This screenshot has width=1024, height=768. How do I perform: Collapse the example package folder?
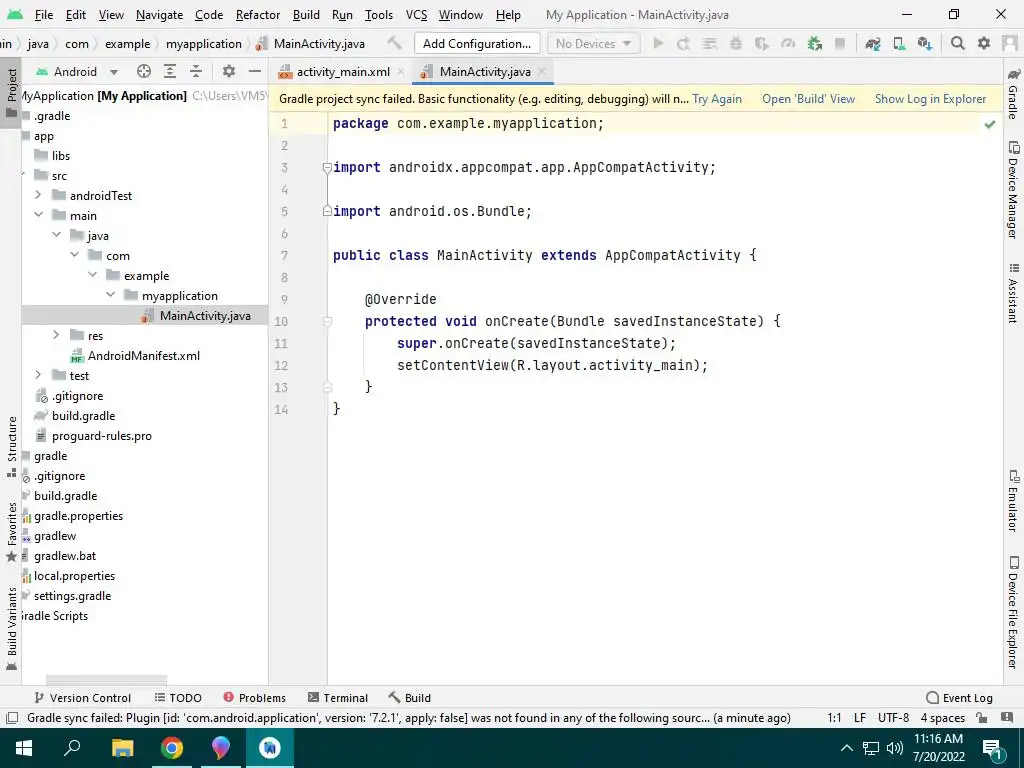(x=92, y=275)
